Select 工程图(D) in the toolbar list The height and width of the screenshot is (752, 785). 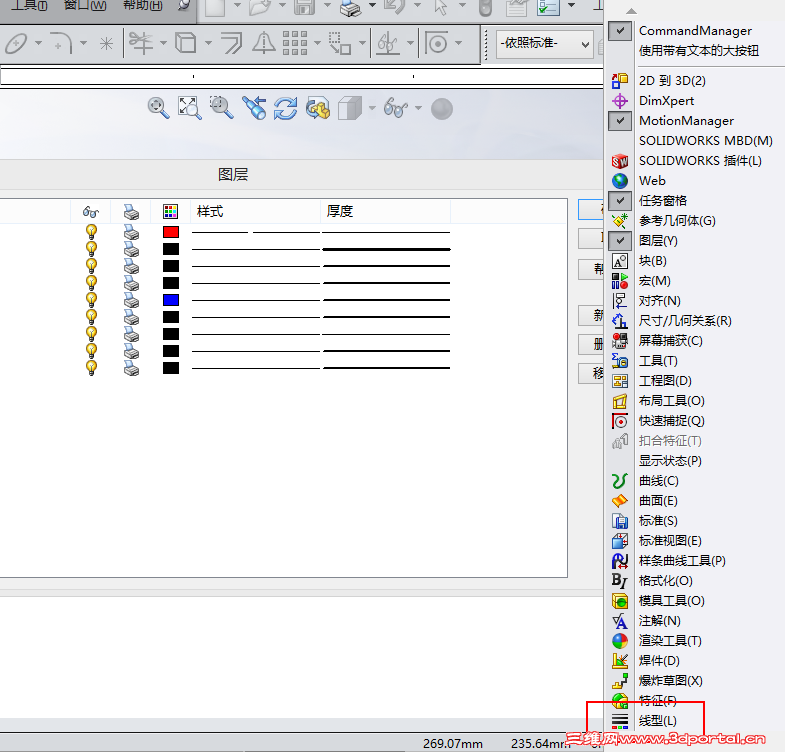[x=665, y=381]
